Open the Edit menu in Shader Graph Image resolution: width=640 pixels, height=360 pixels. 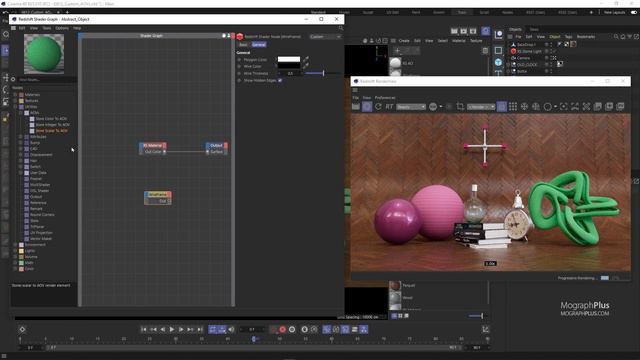point(22,28)
